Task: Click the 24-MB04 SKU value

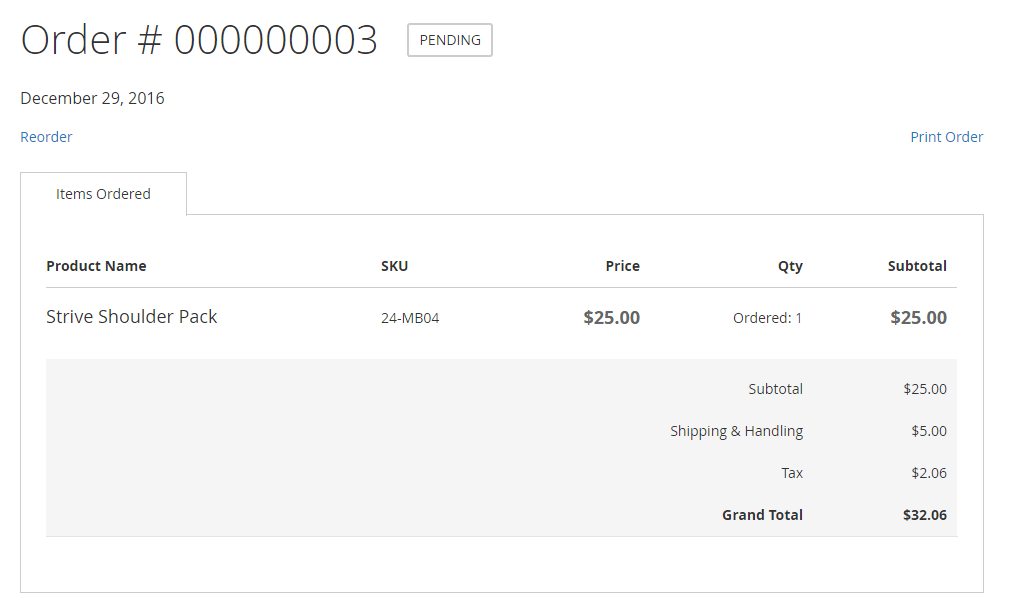Action: pyautogui.click(x=410, y=318)
